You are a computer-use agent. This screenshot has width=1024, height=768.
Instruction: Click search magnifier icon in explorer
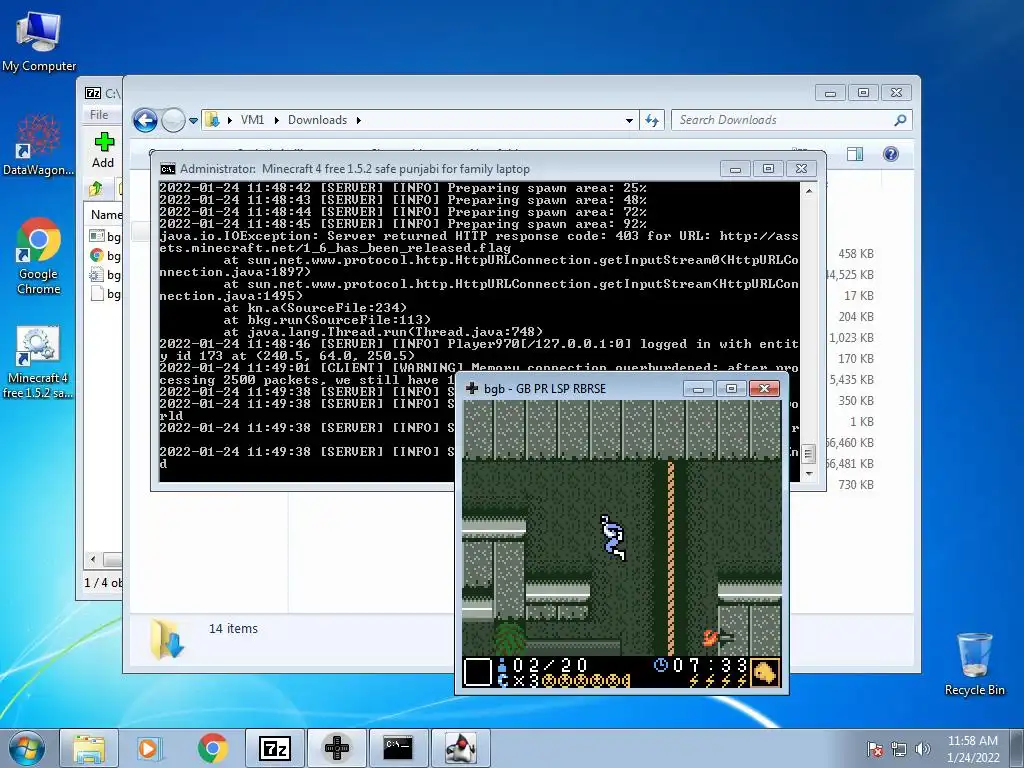pos(901,120)
